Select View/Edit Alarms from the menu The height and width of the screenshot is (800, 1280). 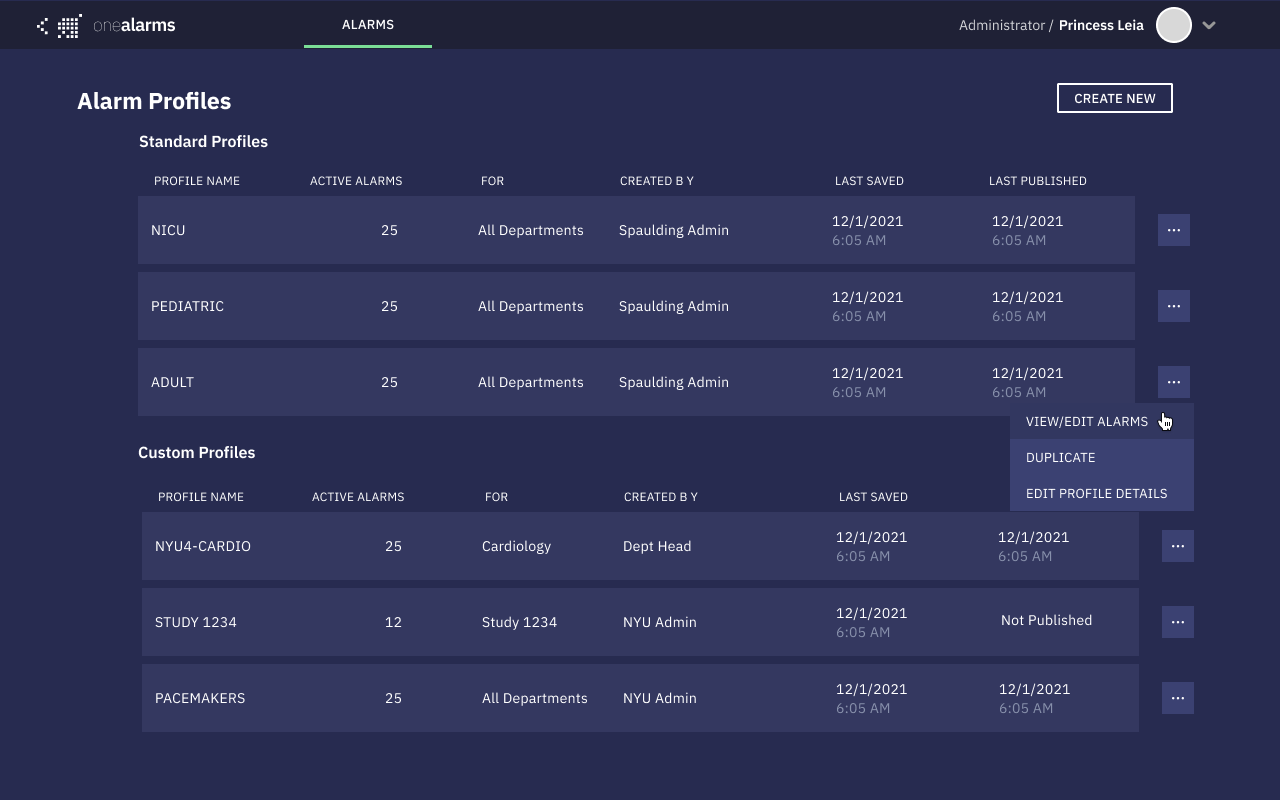pyautogui.click(x=1086, y=422)
